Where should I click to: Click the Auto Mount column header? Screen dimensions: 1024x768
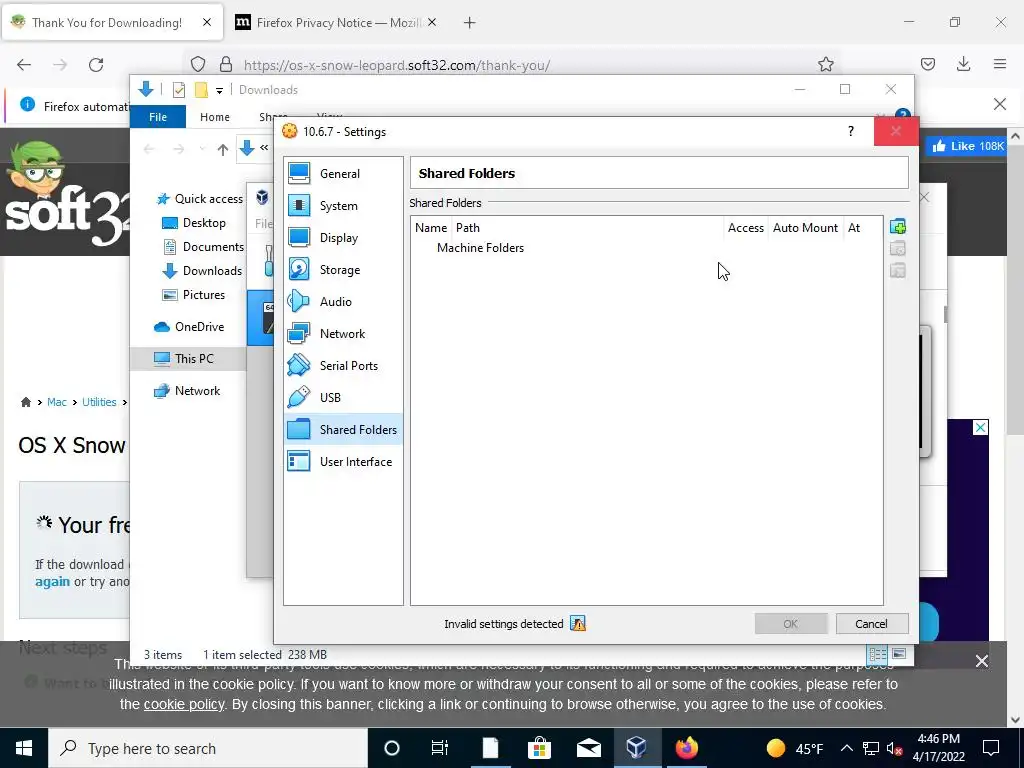click(805, 228)
